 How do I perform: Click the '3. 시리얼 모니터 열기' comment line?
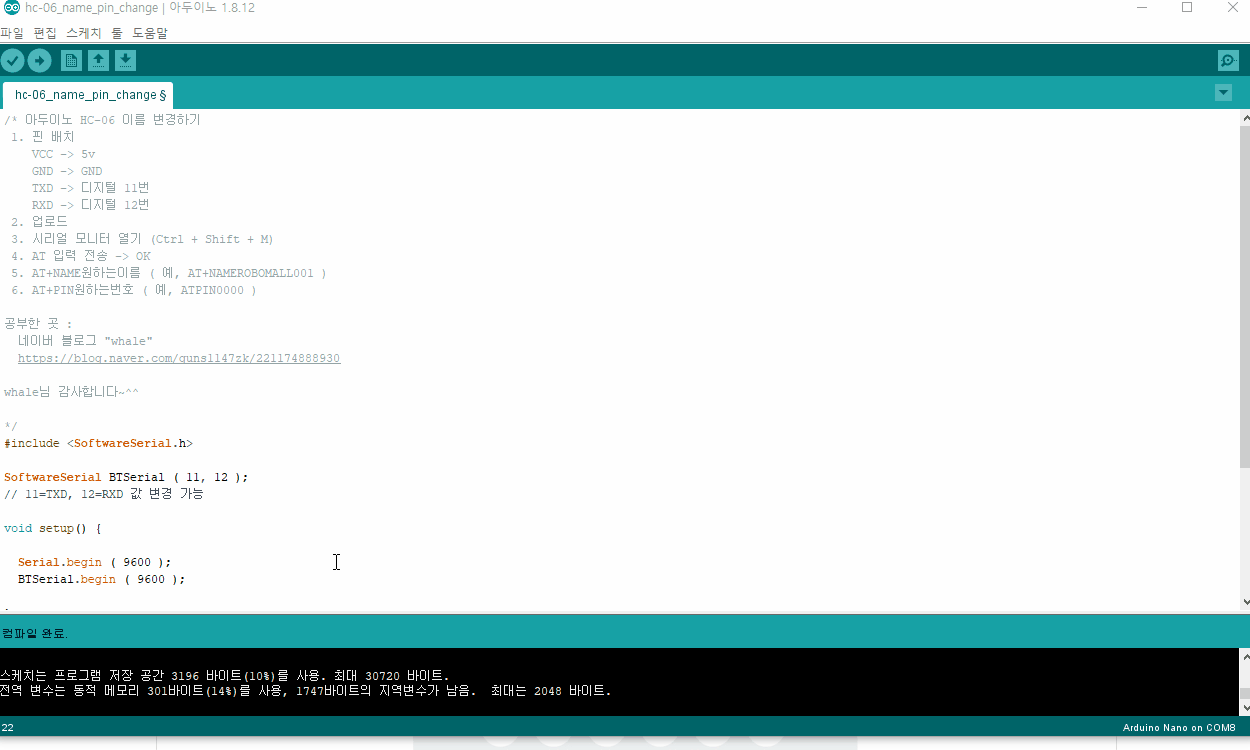[142, 239]
